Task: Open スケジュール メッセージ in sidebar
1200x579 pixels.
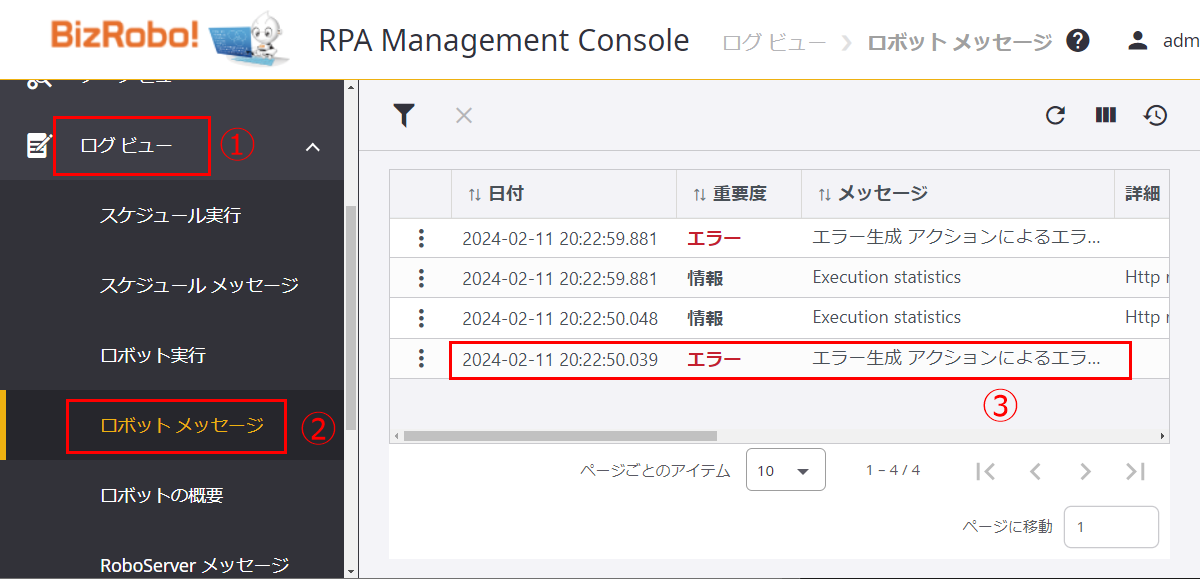Action: click(199, 286)
